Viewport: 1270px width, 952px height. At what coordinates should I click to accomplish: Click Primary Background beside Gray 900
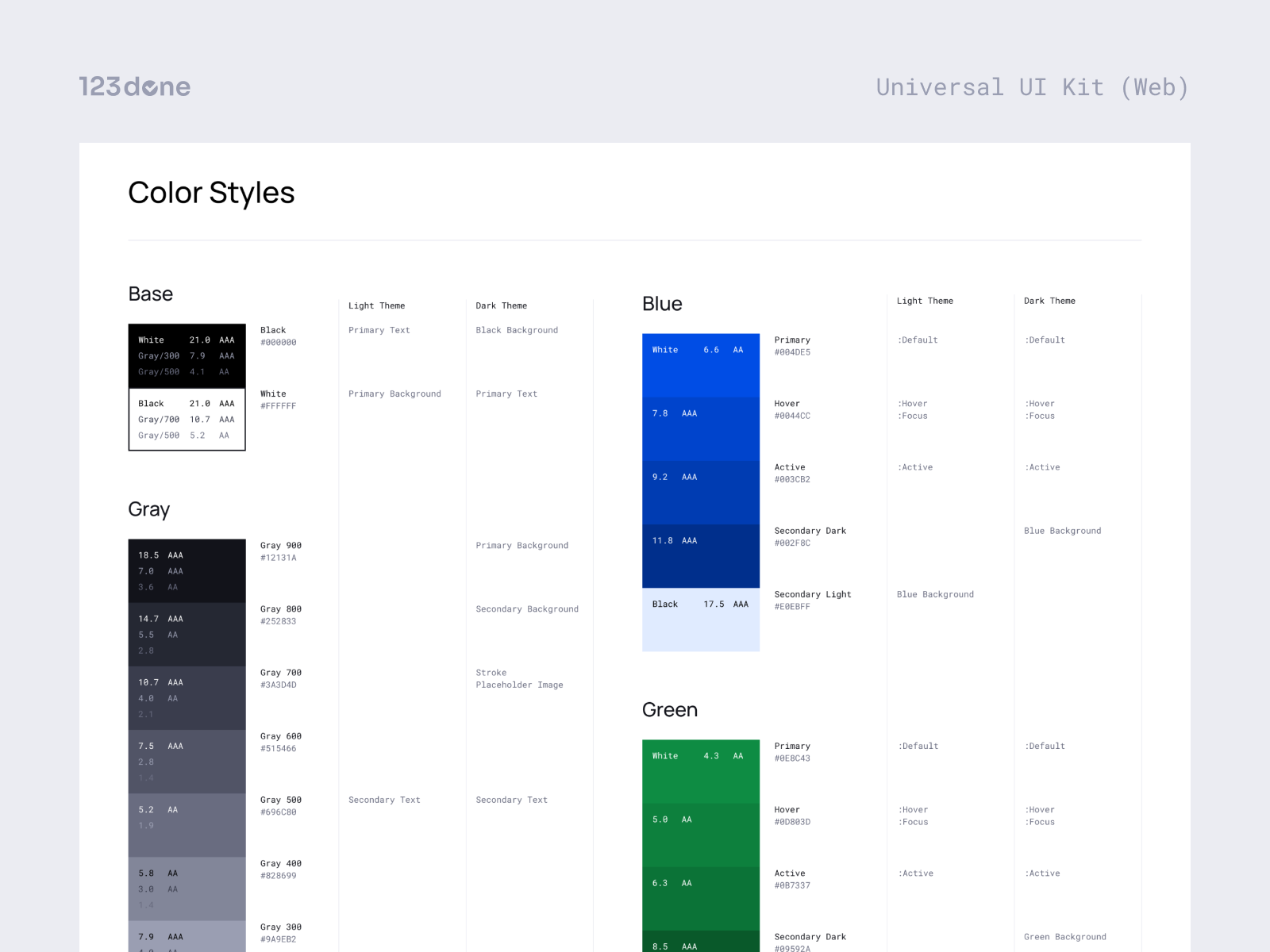(x=522, y=546)
